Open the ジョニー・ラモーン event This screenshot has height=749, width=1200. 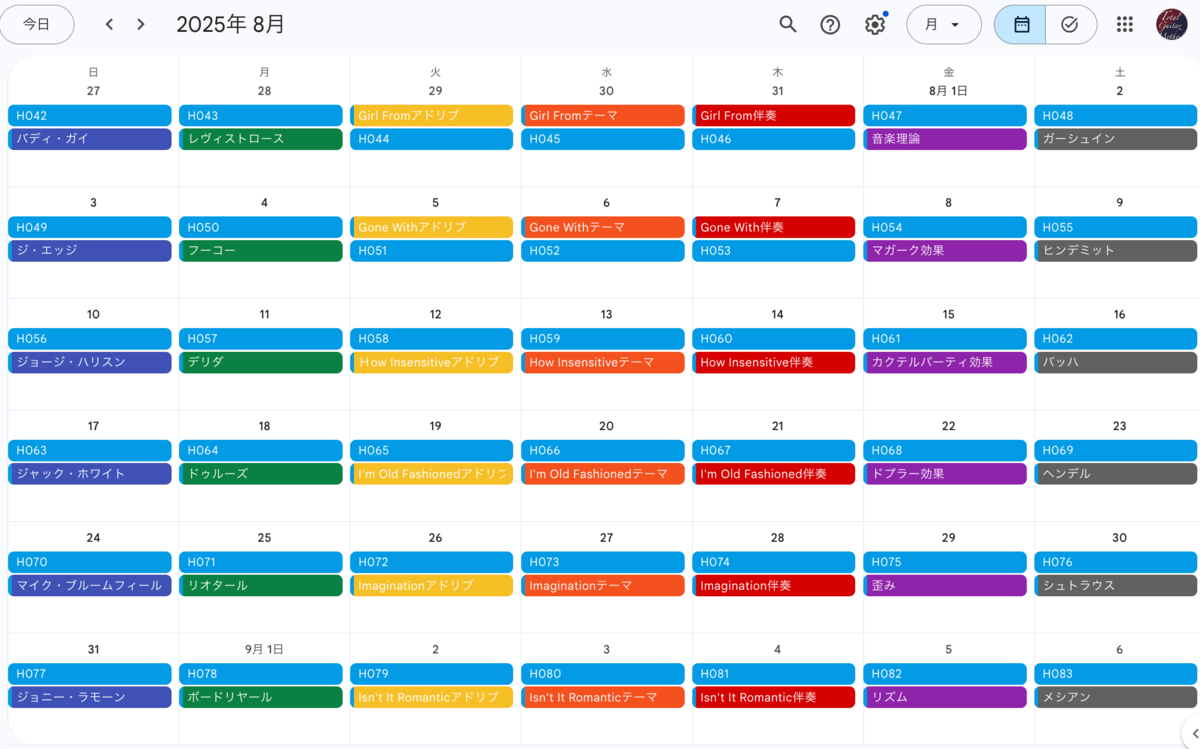90,697
